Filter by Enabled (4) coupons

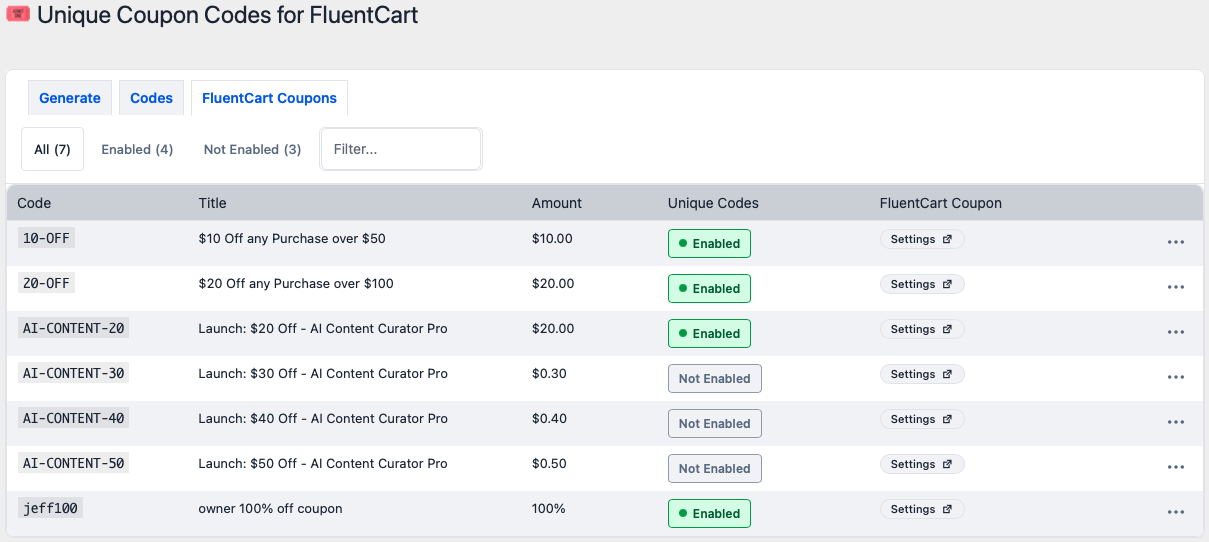[137, 149]
